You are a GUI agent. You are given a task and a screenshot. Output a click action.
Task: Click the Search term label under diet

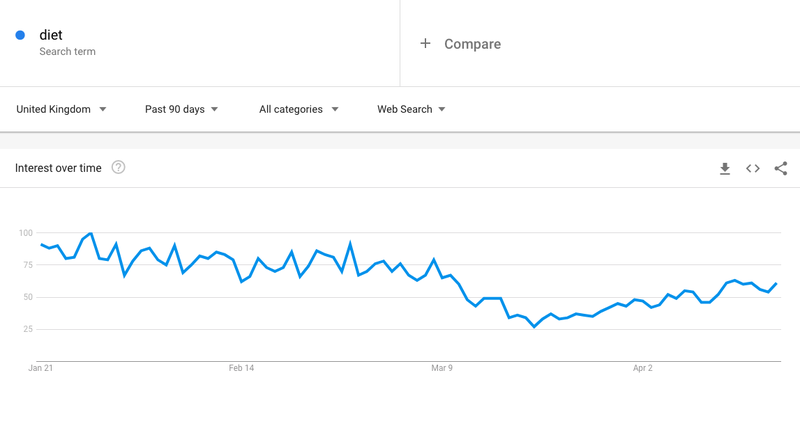(x=67, y=52)
